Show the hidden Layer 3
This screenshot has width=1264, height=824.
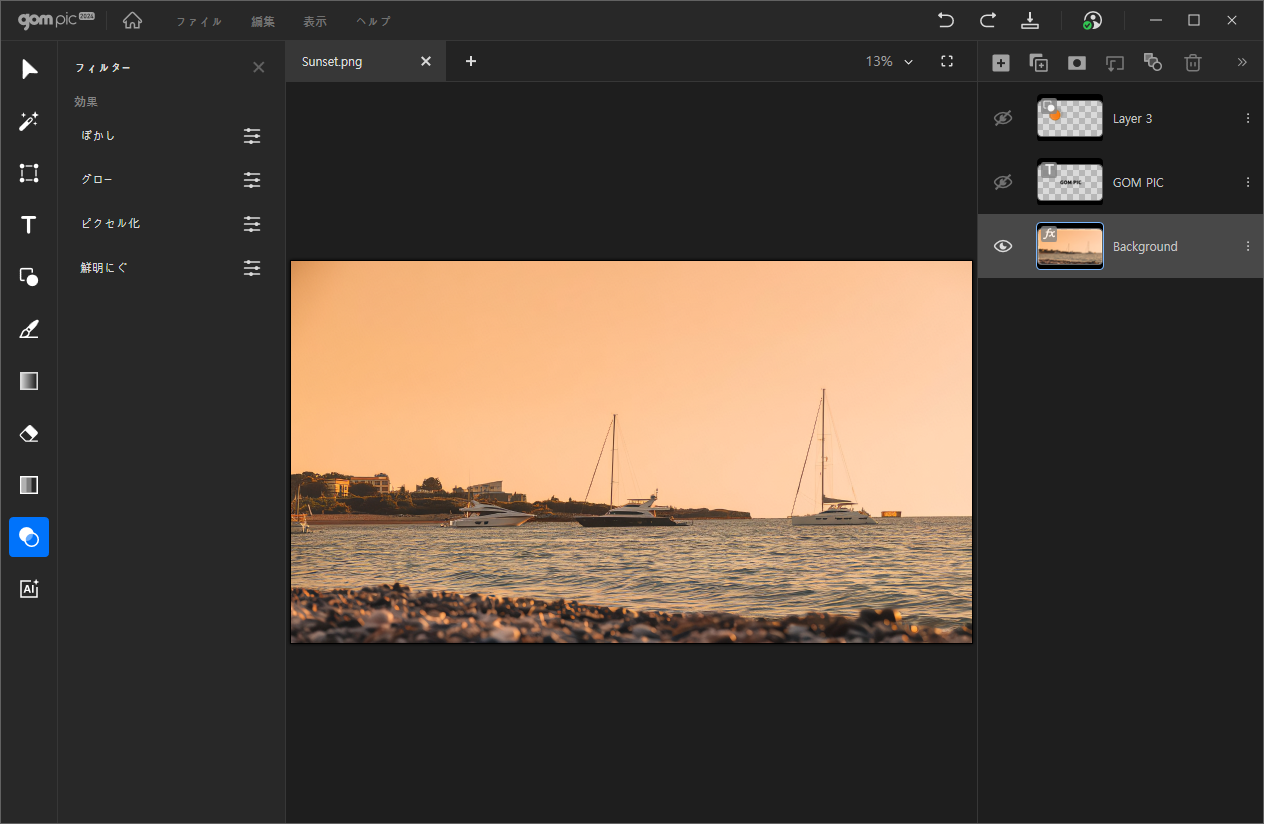[x=1003, y=118]
